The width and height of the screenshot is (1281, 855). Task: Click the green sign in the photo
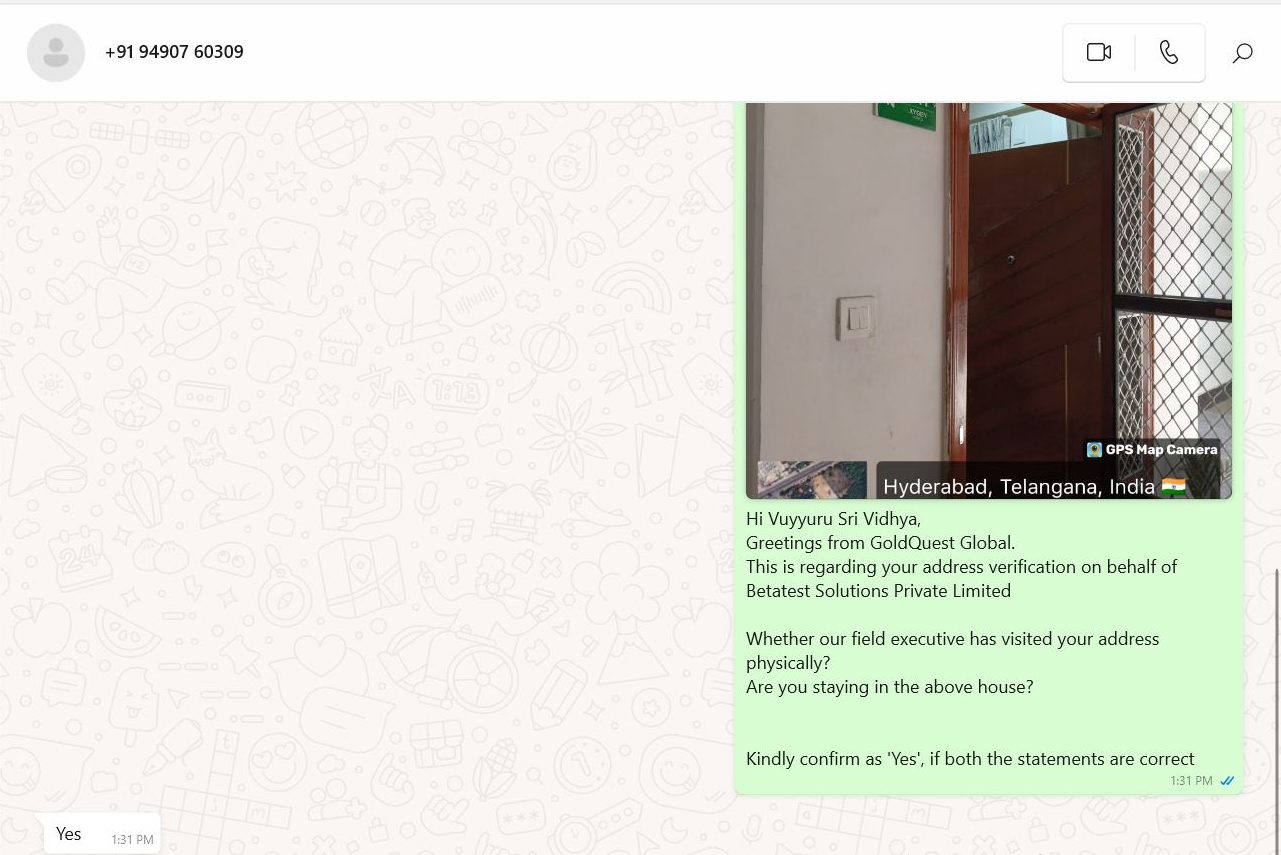(907, 113)
